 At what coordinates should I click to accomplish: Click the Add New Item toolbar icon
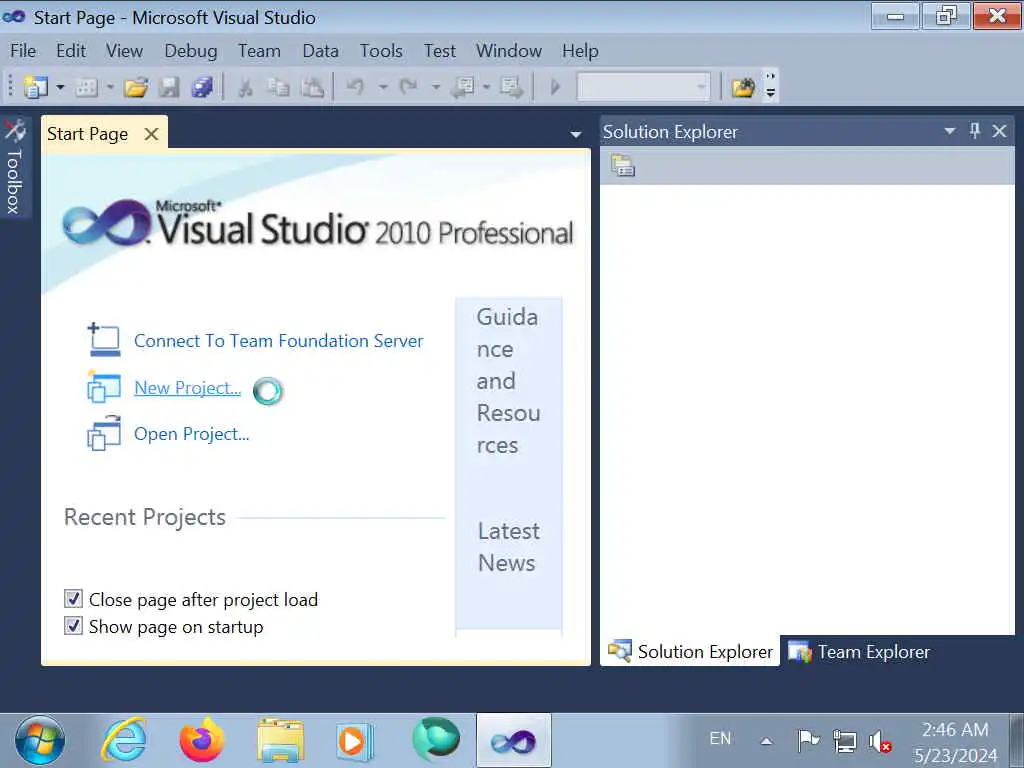(x=86, y=87)
